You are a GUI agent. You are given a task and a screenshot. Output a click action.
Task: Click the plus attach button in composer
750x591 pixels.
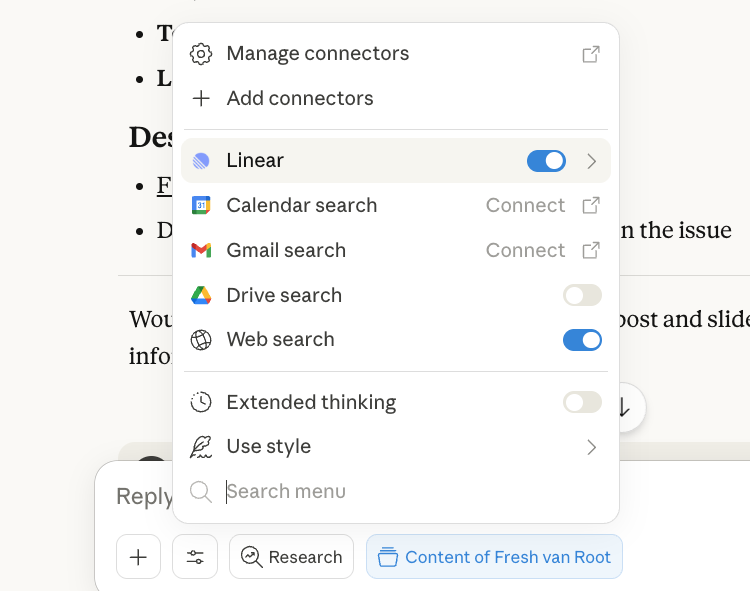(x=139, y=557)
